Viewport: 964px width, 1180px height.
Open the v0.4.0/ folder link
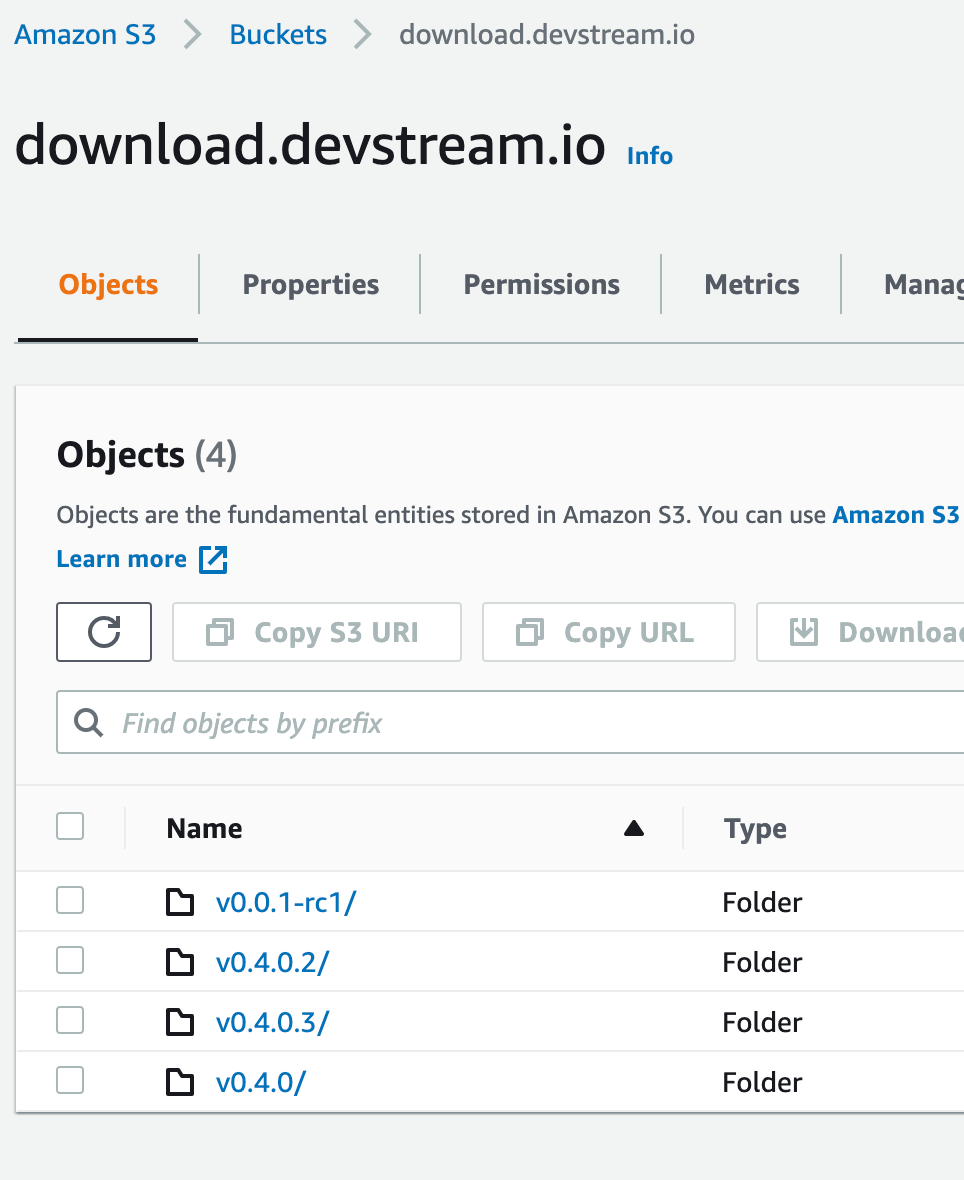tap(260, 1083)
